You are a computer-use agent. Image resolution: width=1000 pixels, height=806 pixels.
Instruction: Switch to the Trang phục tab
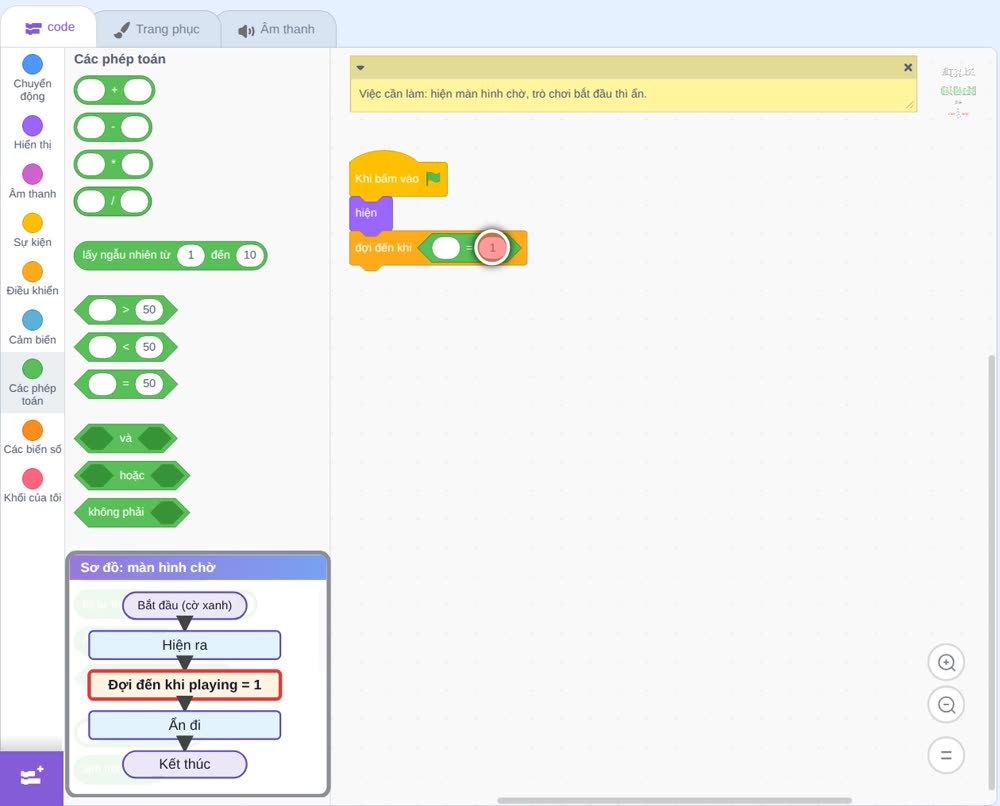[157, 29]
